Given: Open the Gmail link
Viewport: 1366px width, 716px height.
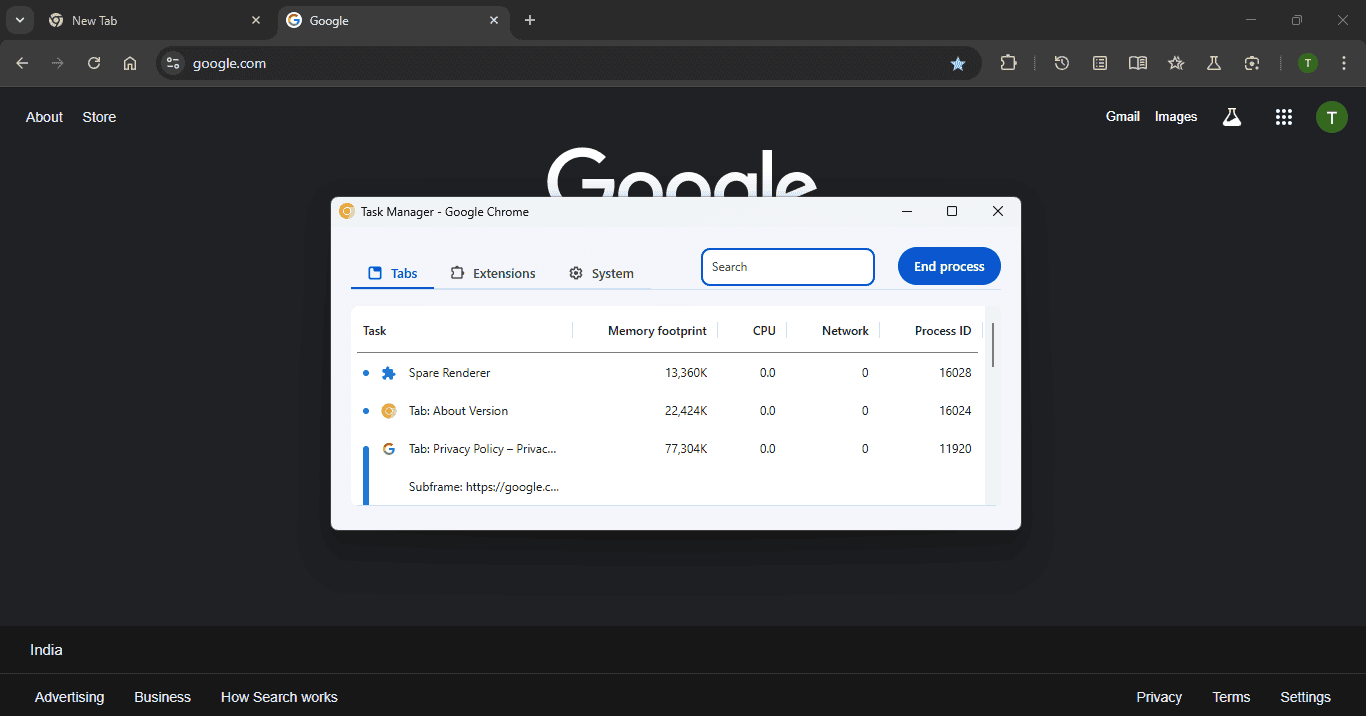Looking at the screenshot, I should (x=1123, y=117).
